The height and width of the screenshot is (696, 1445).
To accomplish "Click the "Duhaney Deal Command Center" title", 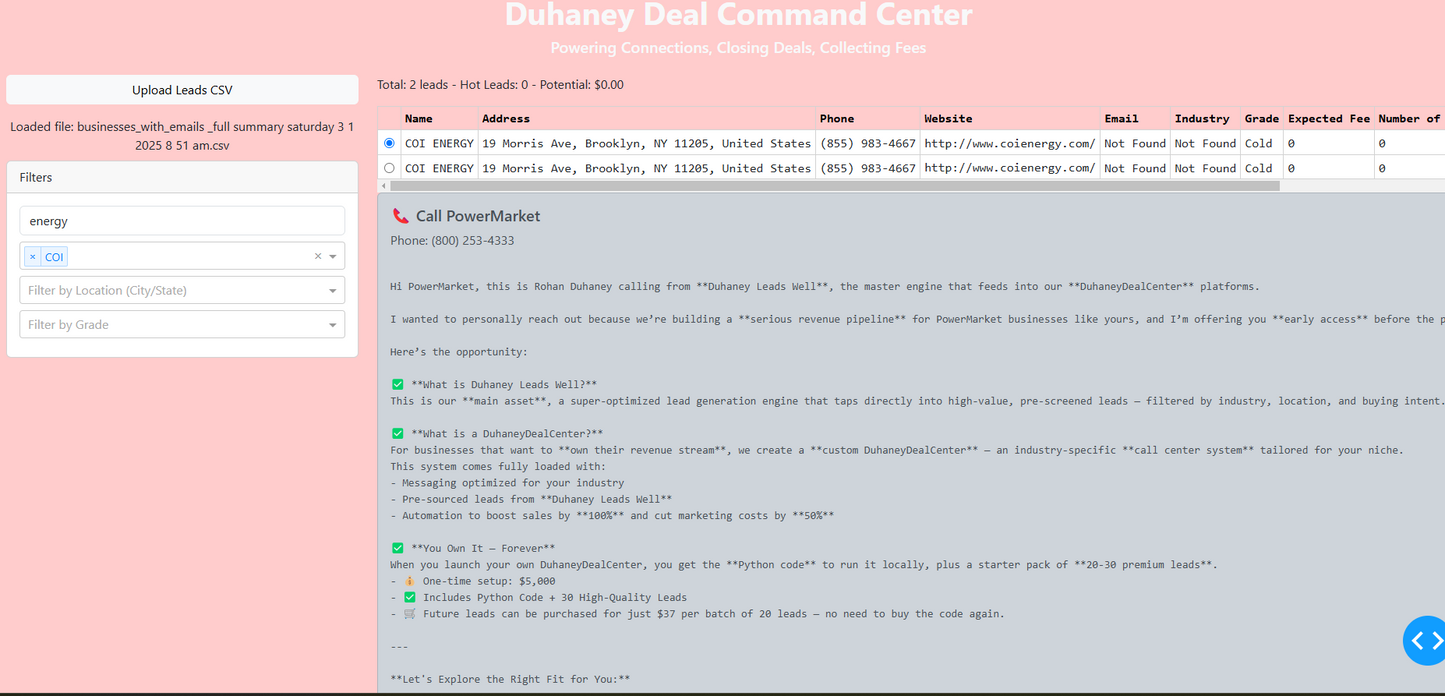I will pos(738,15).
